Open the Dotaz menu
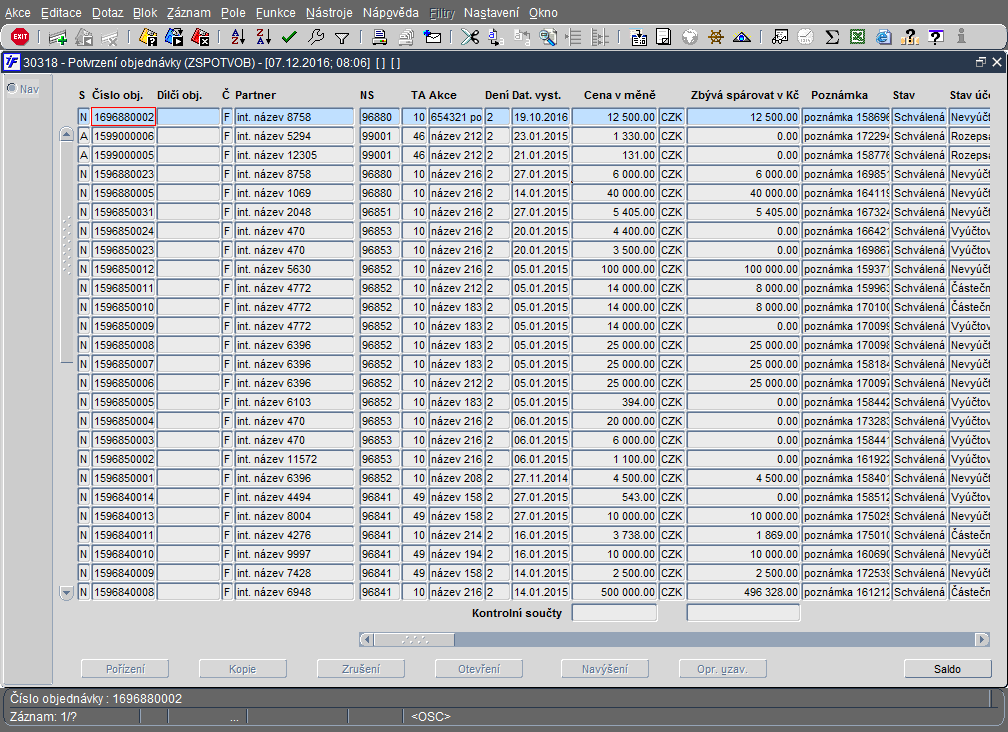The width and height of the screenshot is (1008, 732). (x=107, y=13)
